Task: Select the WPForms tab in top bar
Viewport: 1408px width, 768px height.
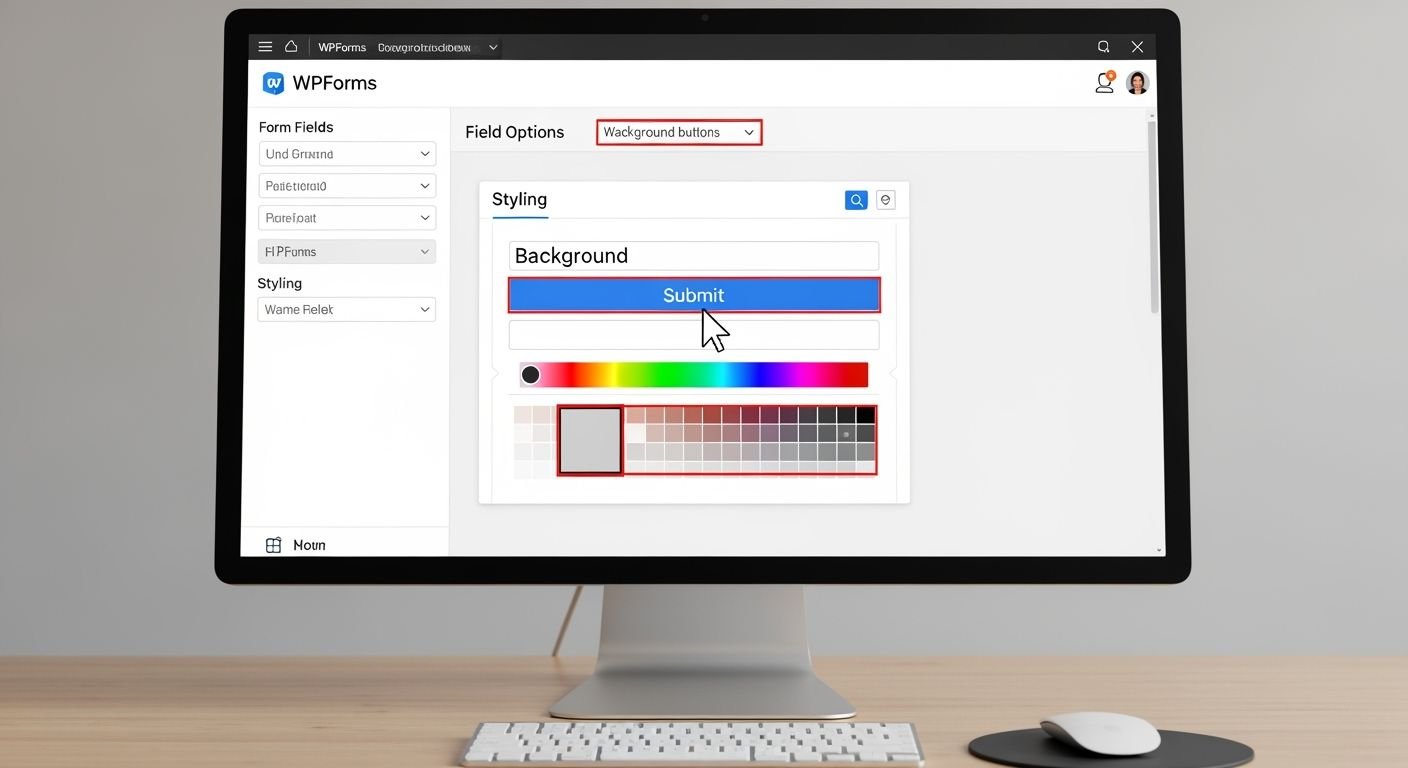Action: (342, 47)
